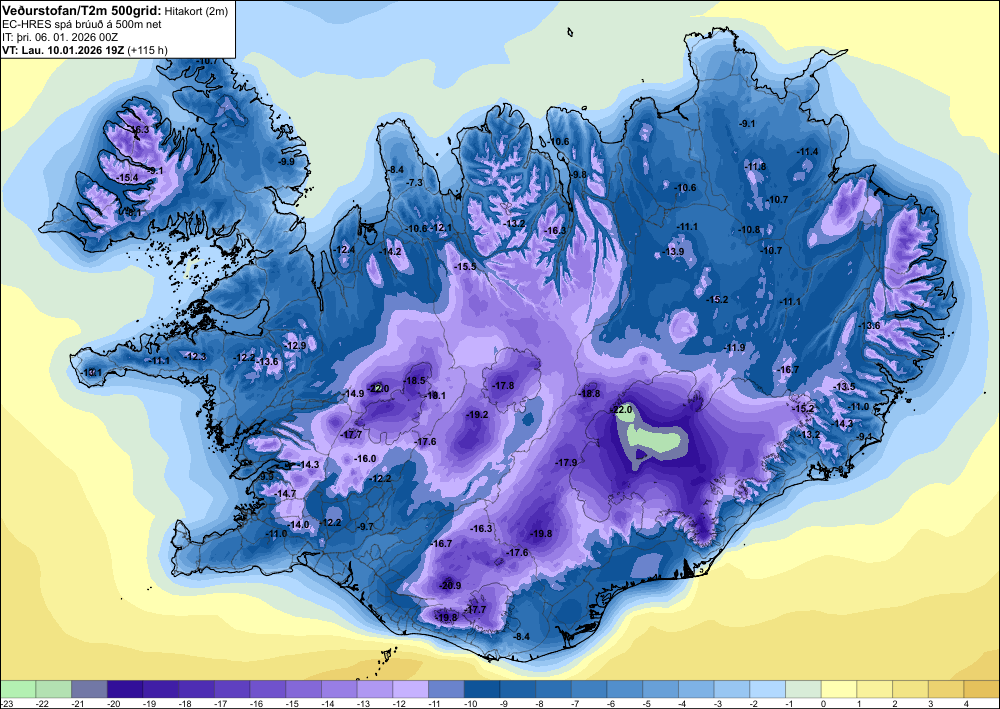
Task: Click the header title 'Veðurstofan/T2m 500grid:'
Action: (82, 10)
